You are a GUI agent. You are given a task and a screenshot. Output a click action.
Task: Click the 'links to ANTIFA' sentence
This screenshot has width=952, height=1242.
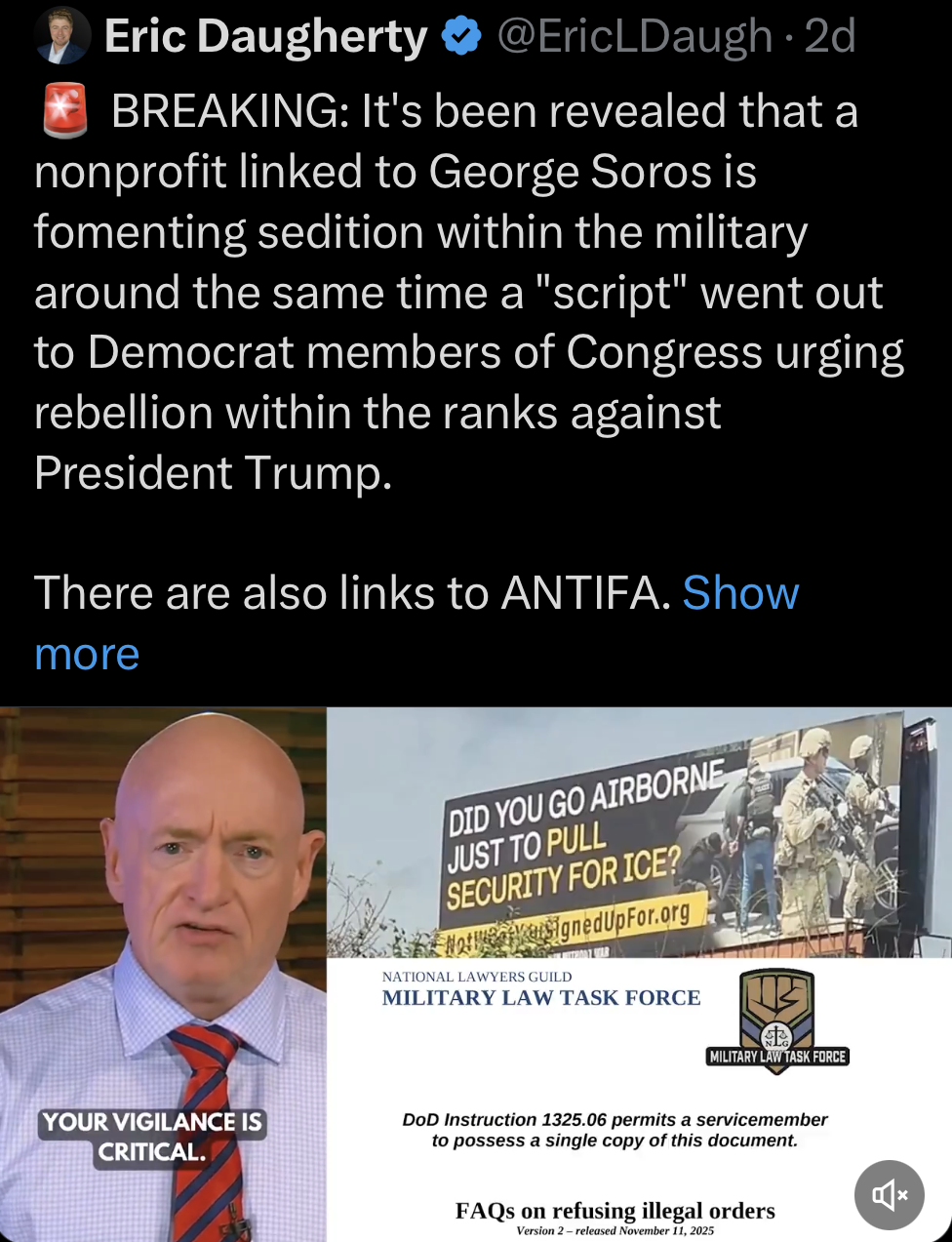tap(353, 592)
